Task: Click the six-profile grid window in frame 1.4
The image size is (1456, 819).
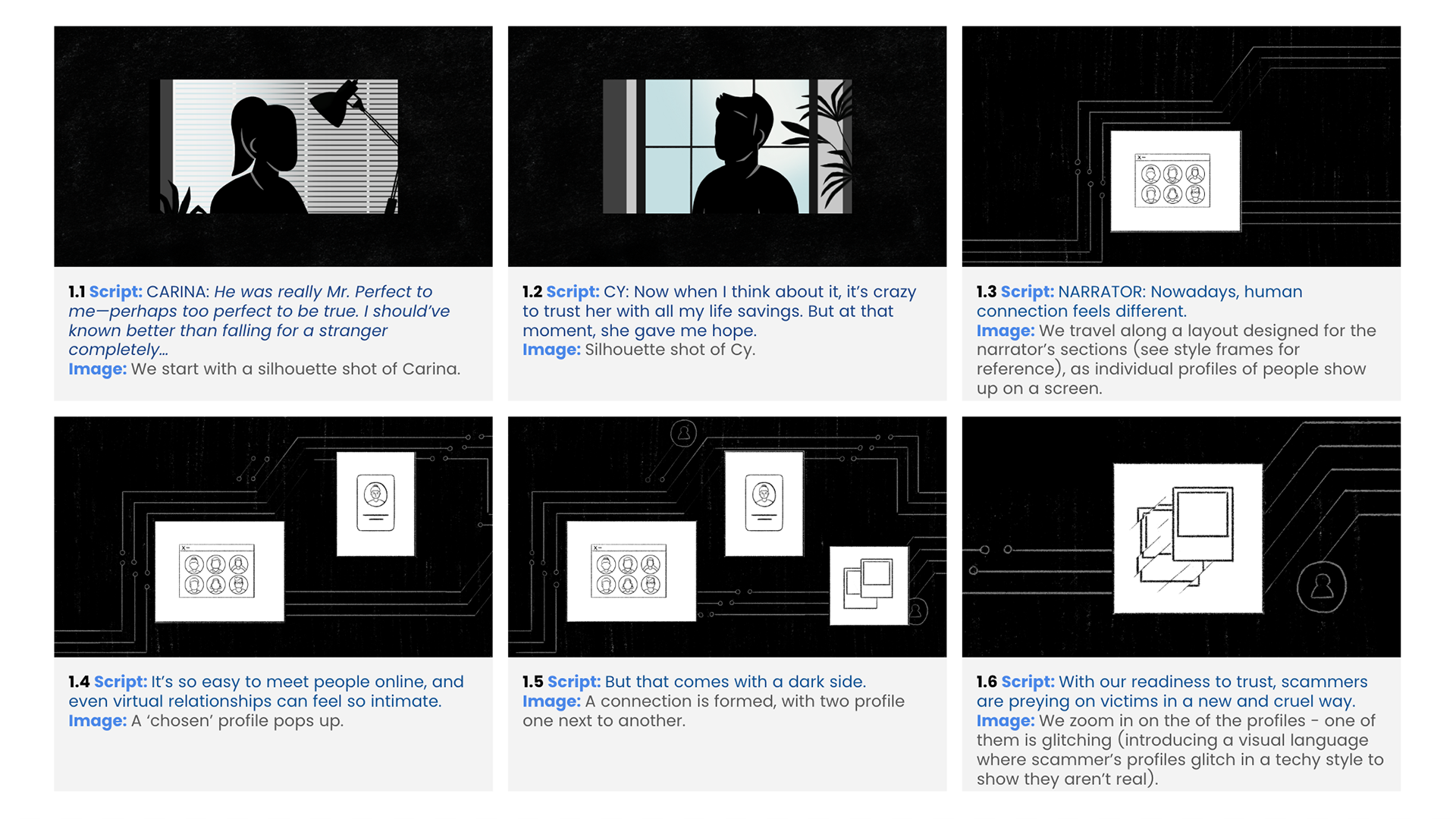Action: 220,571
